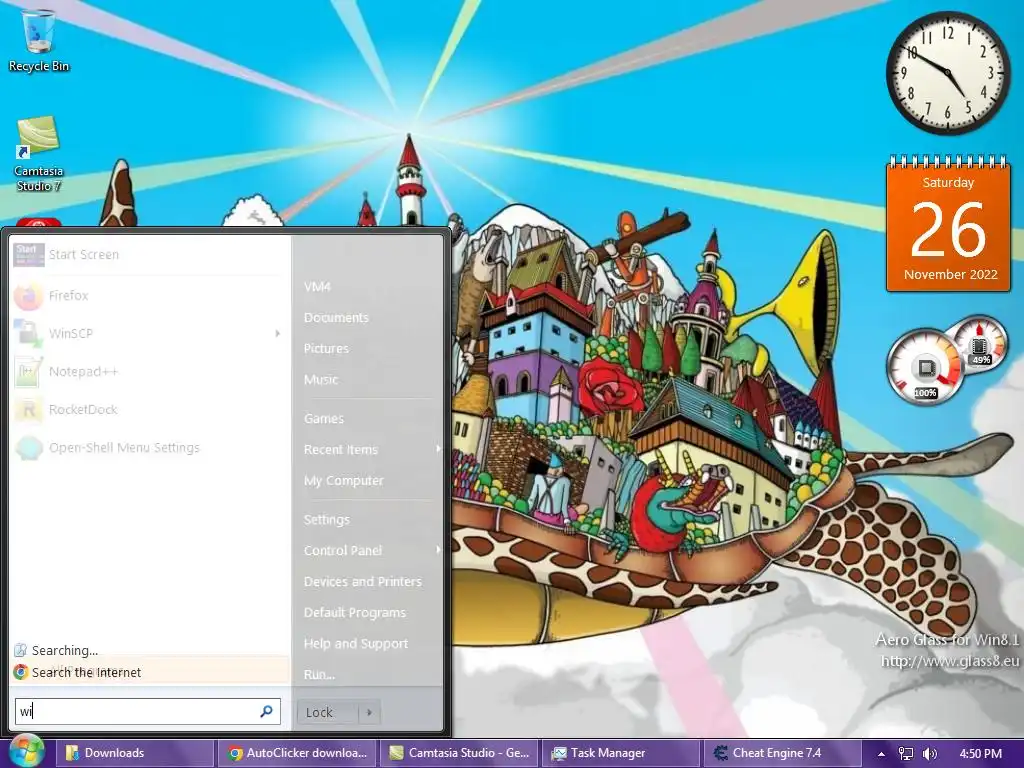Screen dimensions: 1024x768
Task: Show hidden tray icons arrow
Action: (x=881, y=754)
